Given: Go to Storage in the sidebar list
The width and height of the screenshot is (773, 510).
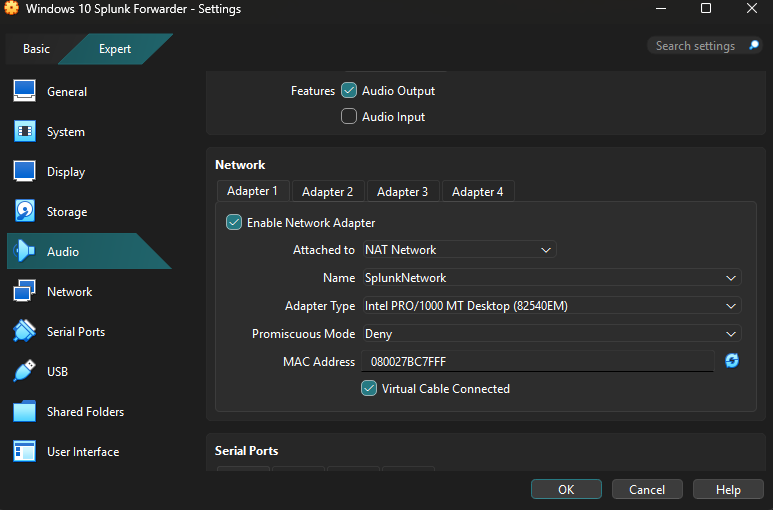Looking at the screenshot, I should click(x=67, y=212).
